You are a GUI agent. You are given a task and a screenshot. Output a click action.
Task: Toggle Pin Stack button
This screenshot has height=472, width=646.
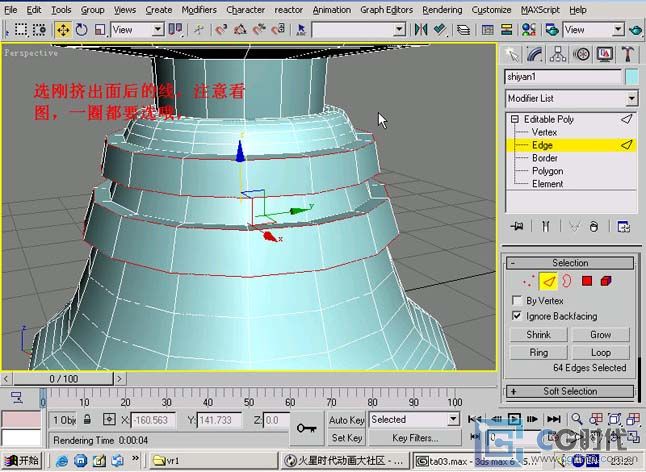coord(517,226)
